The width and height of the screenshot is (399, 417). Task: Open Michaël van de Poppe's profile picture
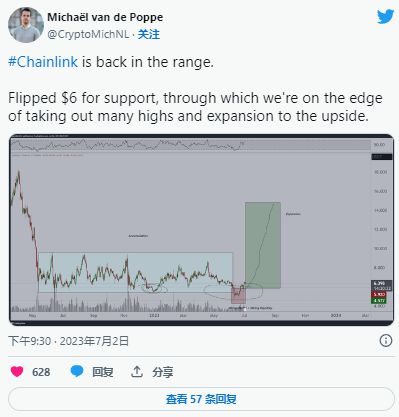point(26,25)
